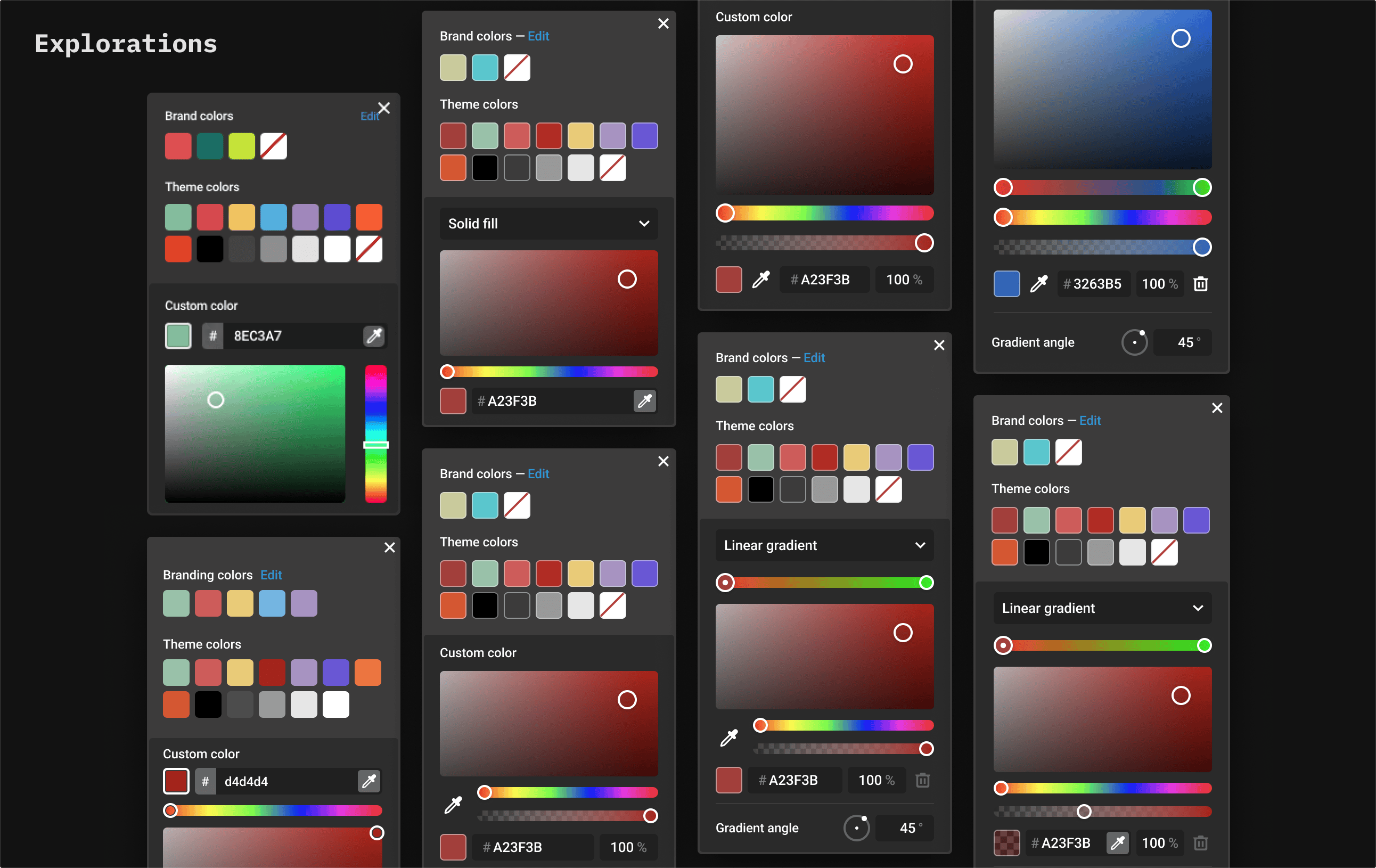Click the Explorations heading
1376x868 pixels.
[126, 44]
